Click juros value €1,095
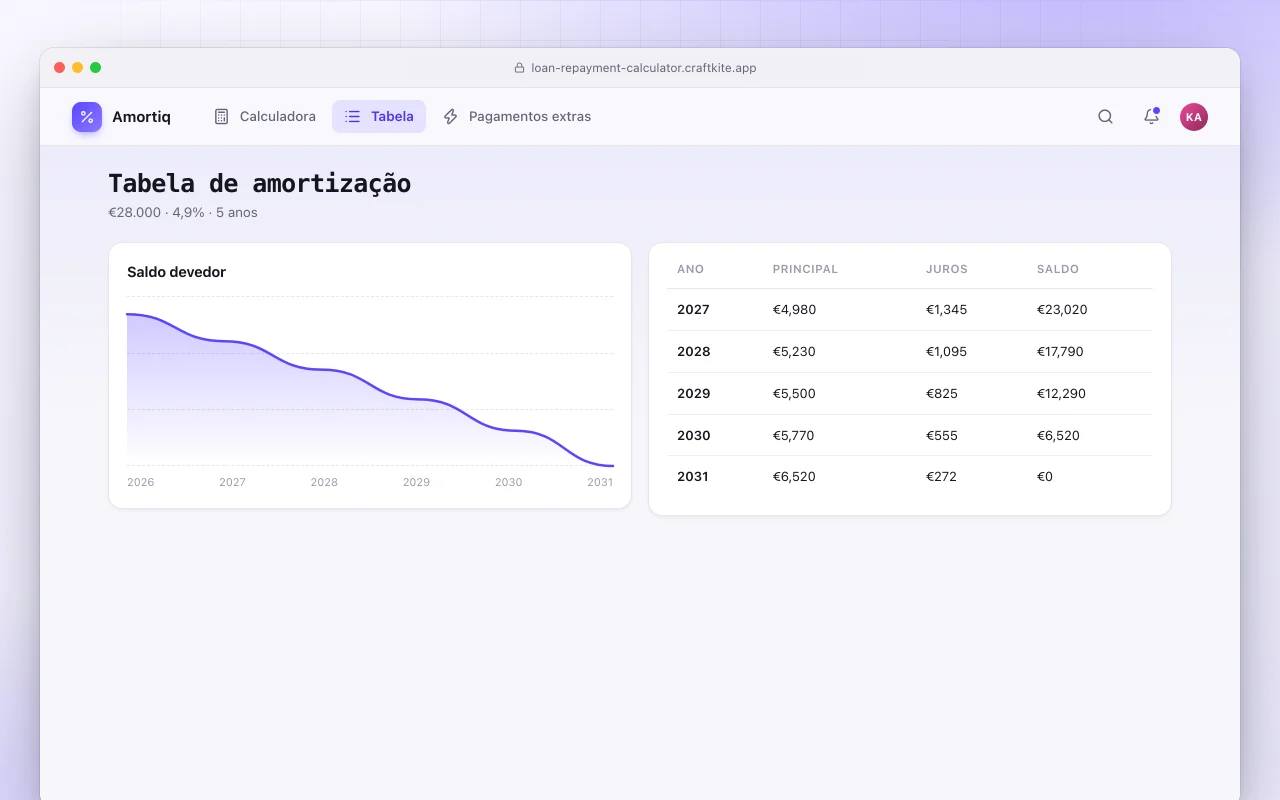 (x=946, y=352)
